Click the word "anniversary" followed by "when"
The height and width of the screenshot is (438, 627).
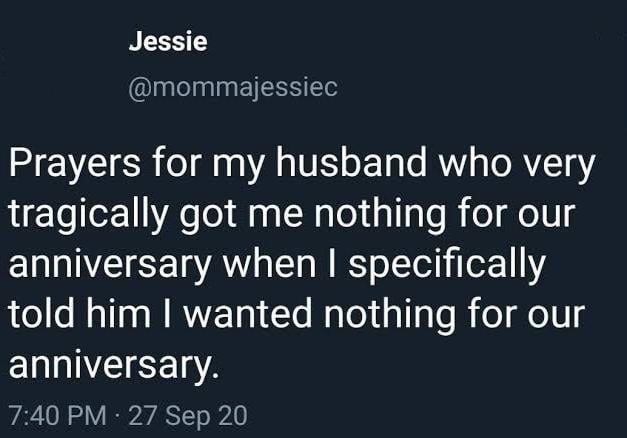click(110, 266)
